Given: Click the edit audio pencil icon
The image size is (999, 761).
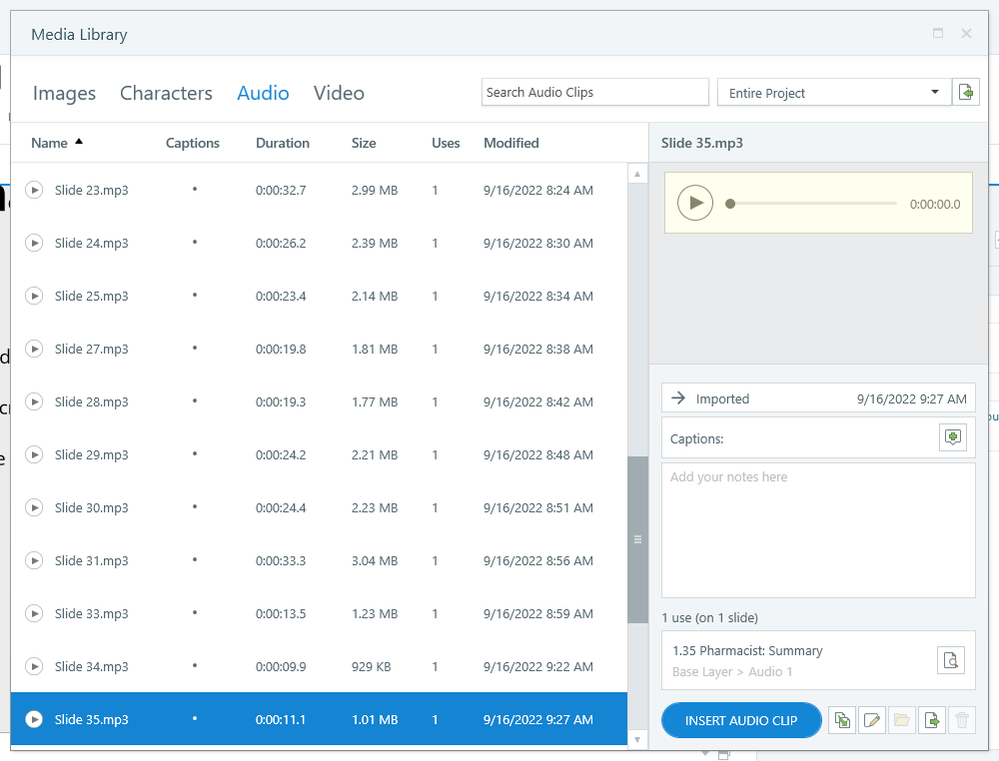Looking at the screenshot, I should point(872,720).
